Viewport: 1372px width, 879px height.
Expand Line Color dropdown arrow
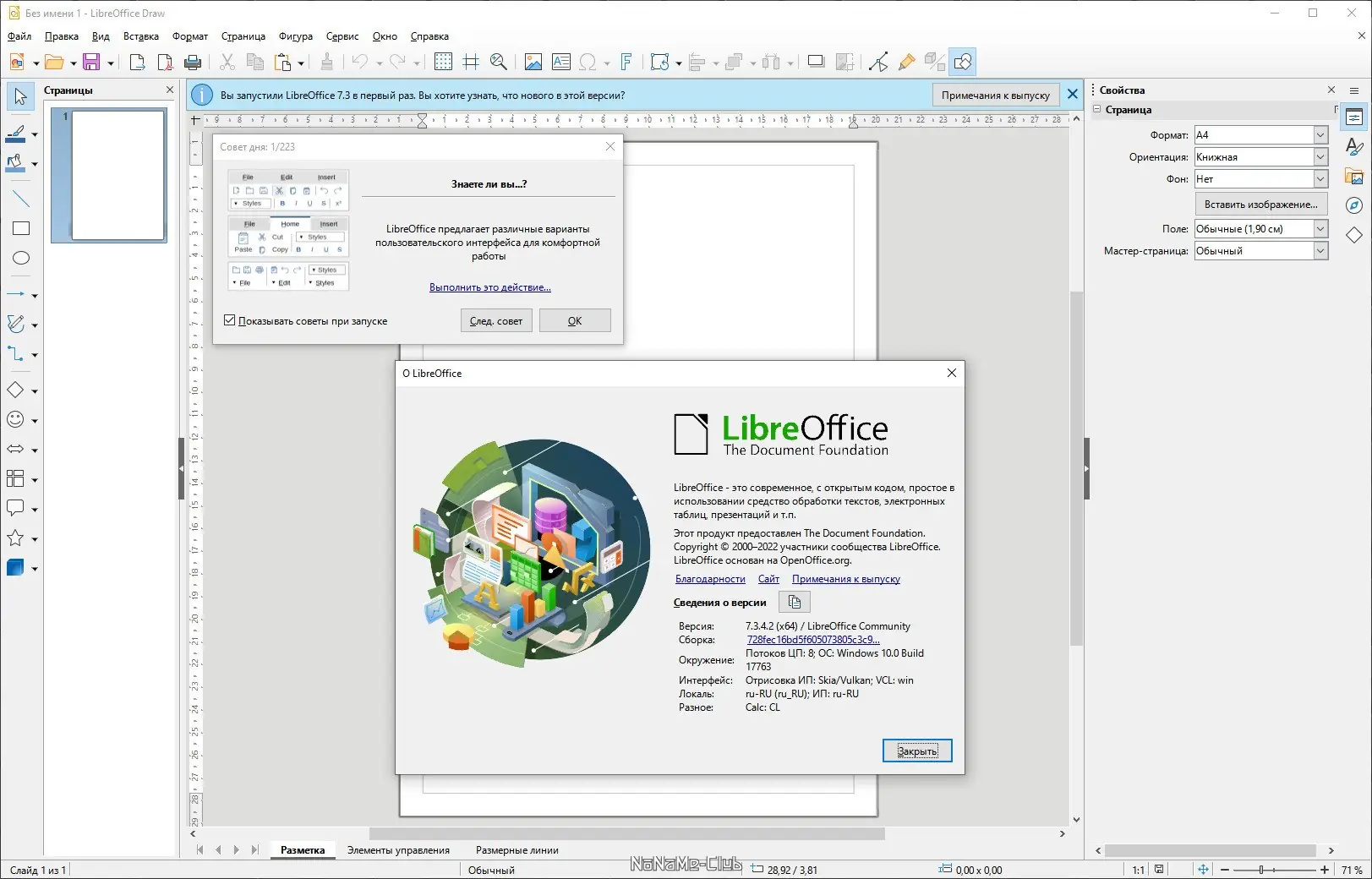(35, 134)
